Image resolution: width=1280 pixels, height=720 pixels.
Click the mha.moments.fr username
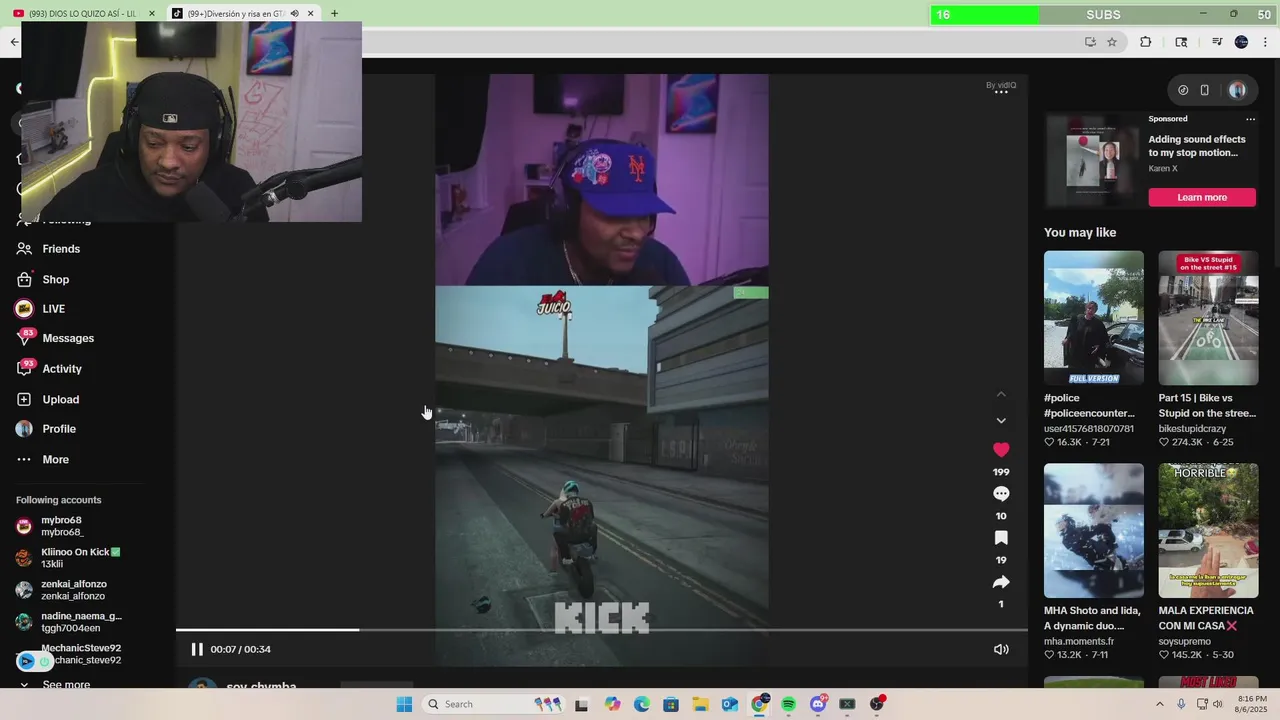click(1079, 642)
